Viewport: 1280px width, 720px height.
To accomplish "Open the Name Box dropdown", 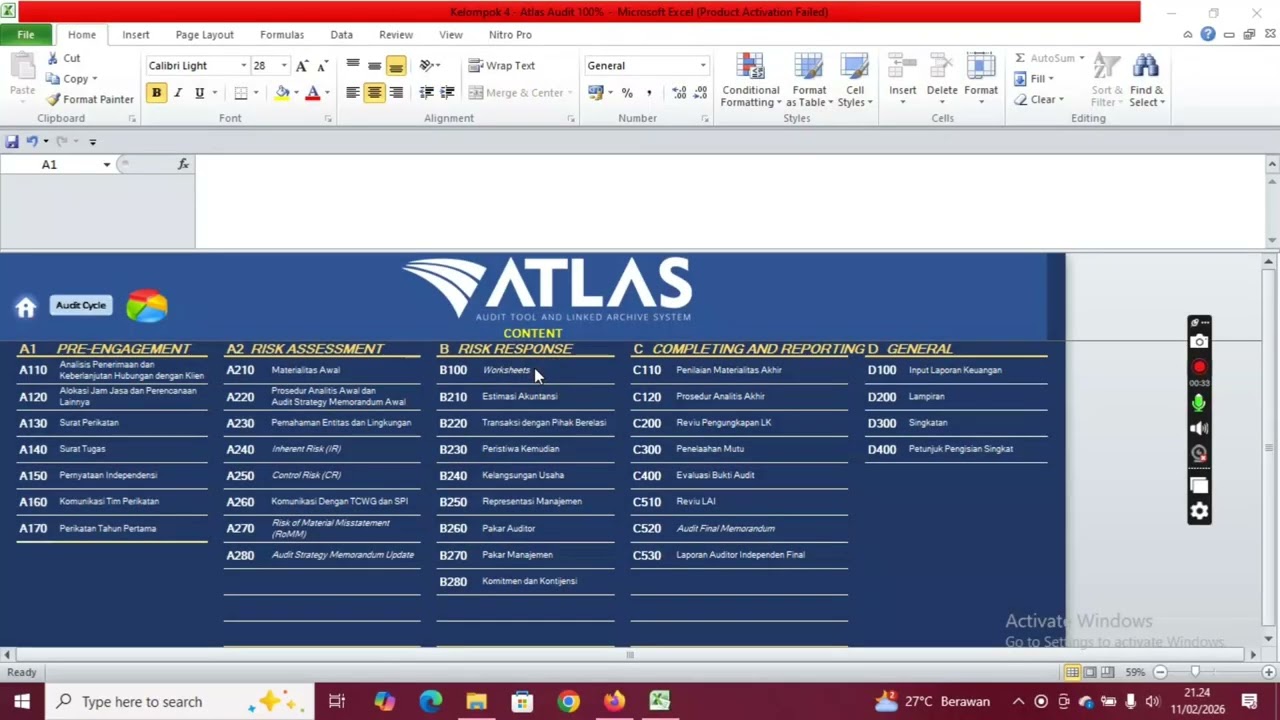I will coord(106,164).
